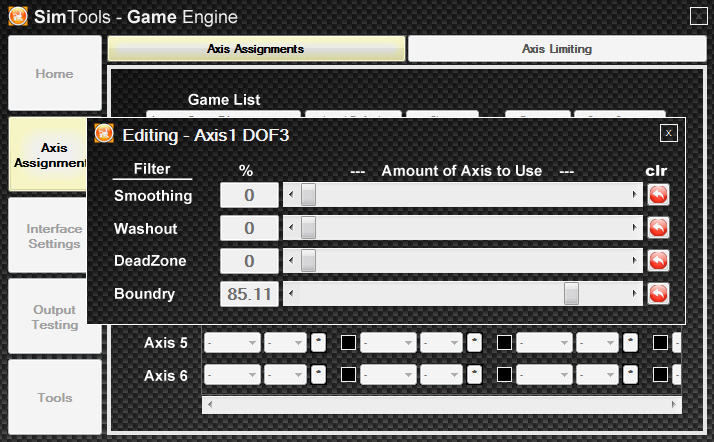Open the Axis 6 DOF3 force dropdown

[544, 375]
